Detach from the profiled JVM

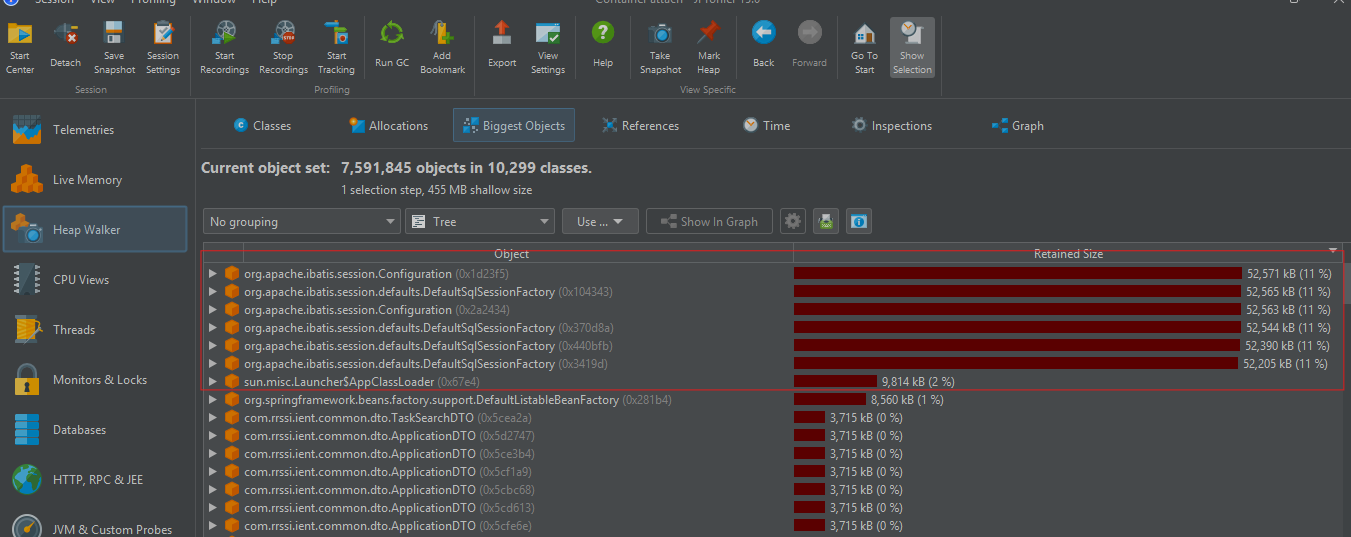pyautogui.click(x=66, y=48)
